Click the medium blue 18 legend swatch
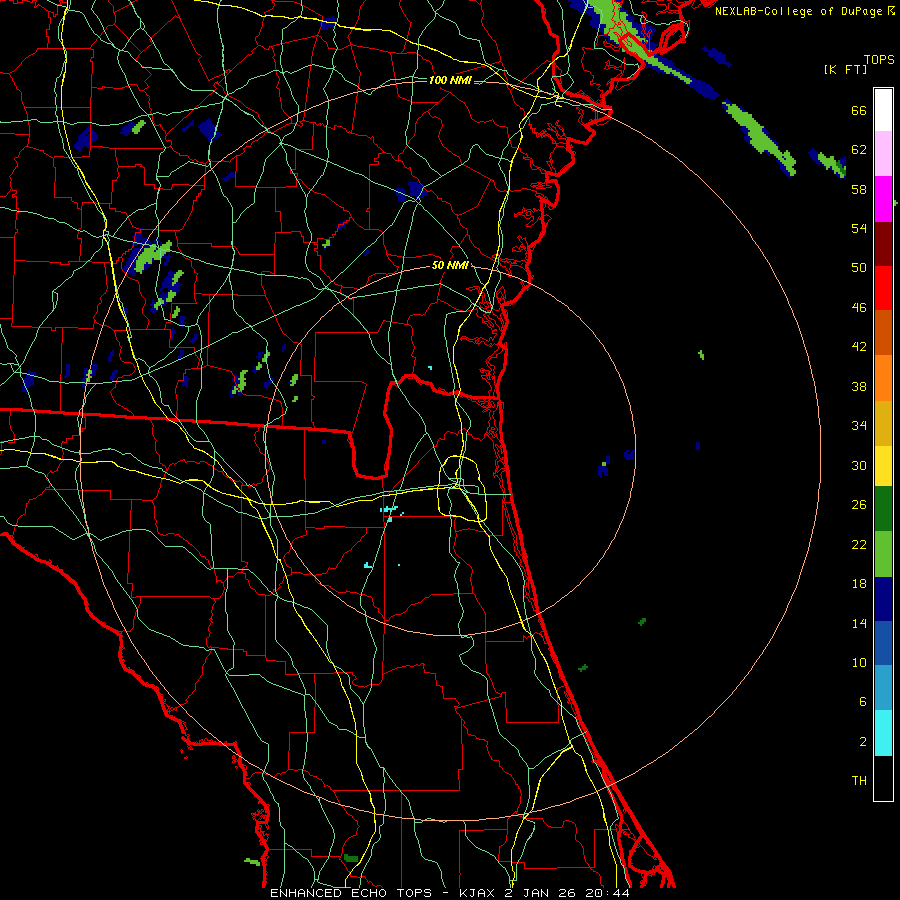 tap(883, 643)
